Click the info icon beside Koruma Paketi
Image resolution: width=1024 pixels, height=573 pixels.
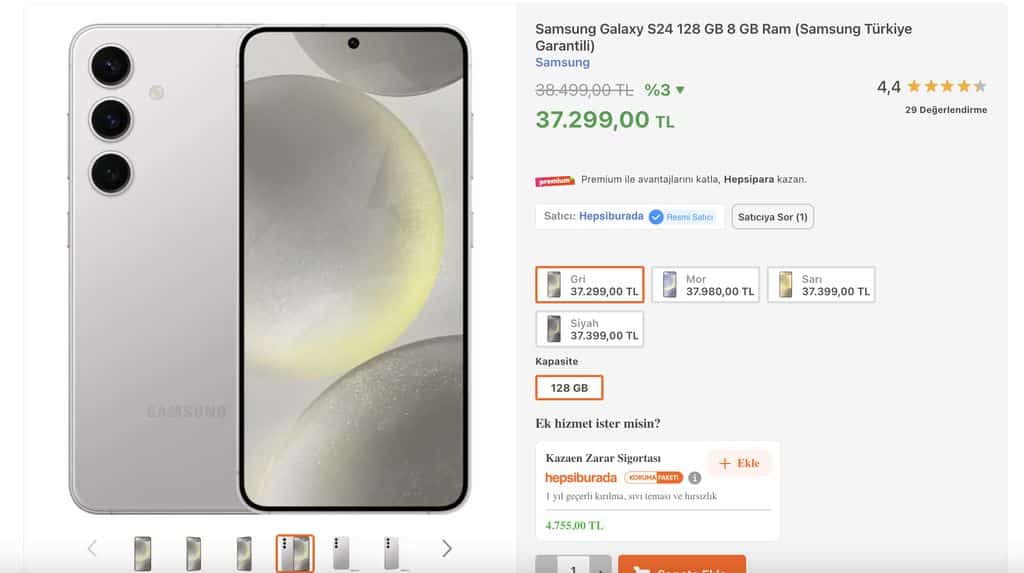[695, 478]
